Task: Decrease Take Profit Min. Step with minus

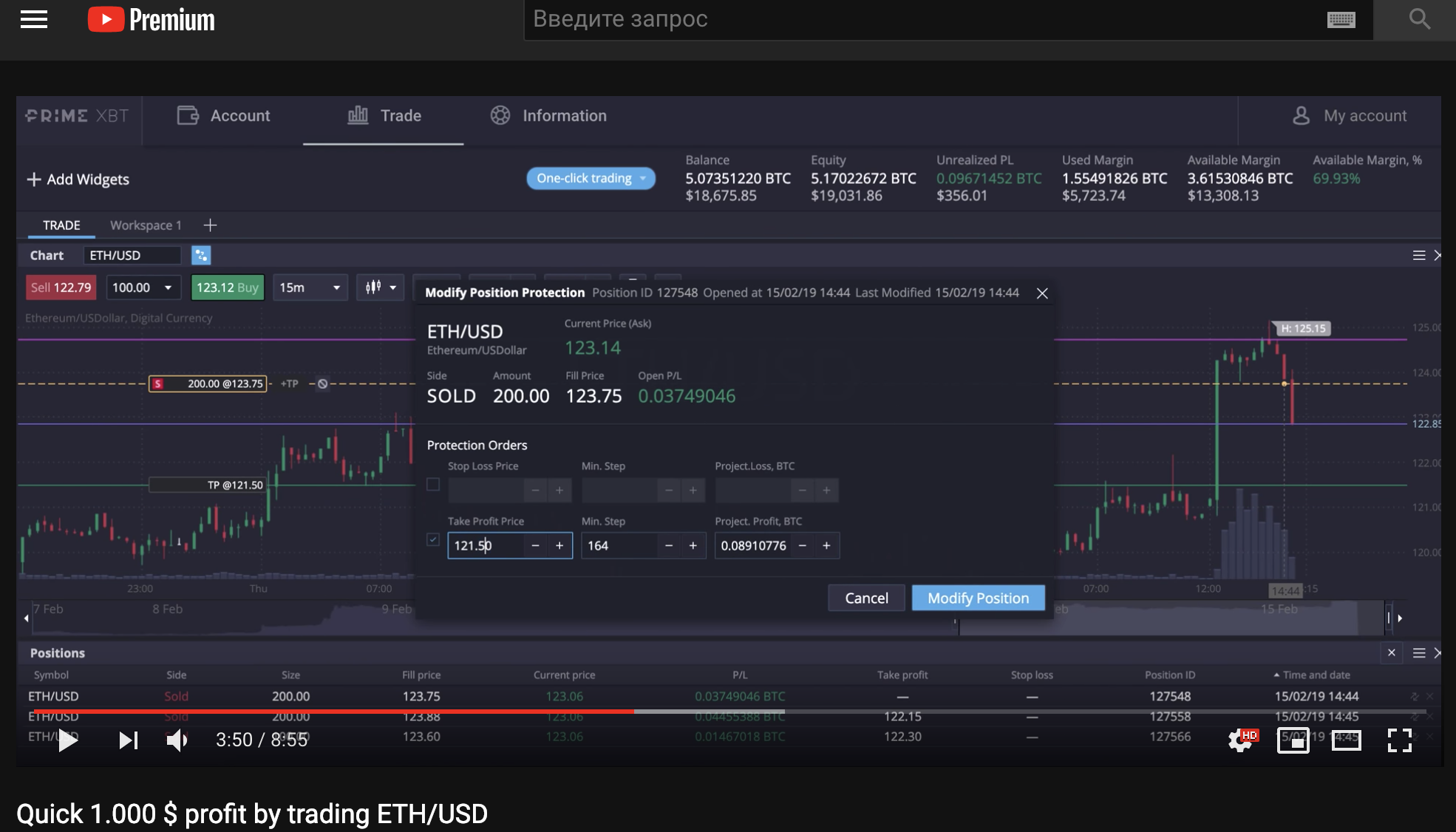Action: pos(669,545)
